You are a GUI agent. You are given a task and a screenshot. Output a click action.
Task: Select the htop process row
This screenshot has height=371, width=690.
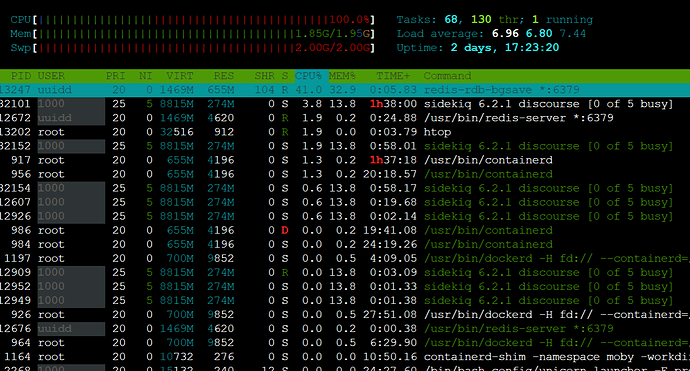point(345,132)
